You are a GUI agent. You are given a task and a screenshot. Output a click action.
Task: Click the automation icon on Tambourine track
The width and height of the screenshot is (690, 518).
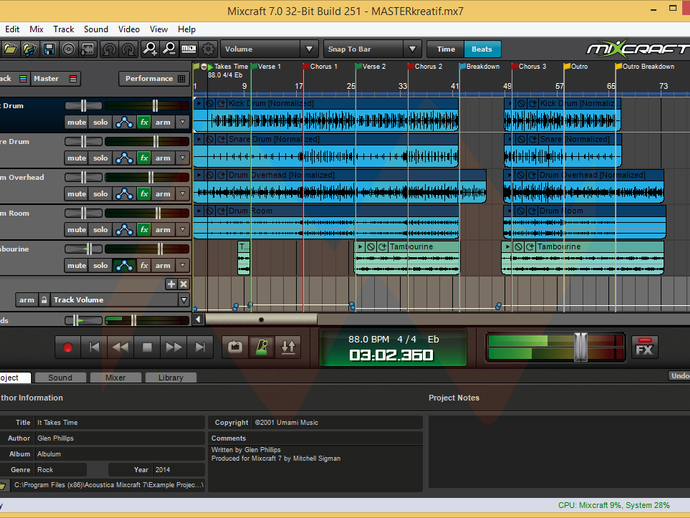124,265
